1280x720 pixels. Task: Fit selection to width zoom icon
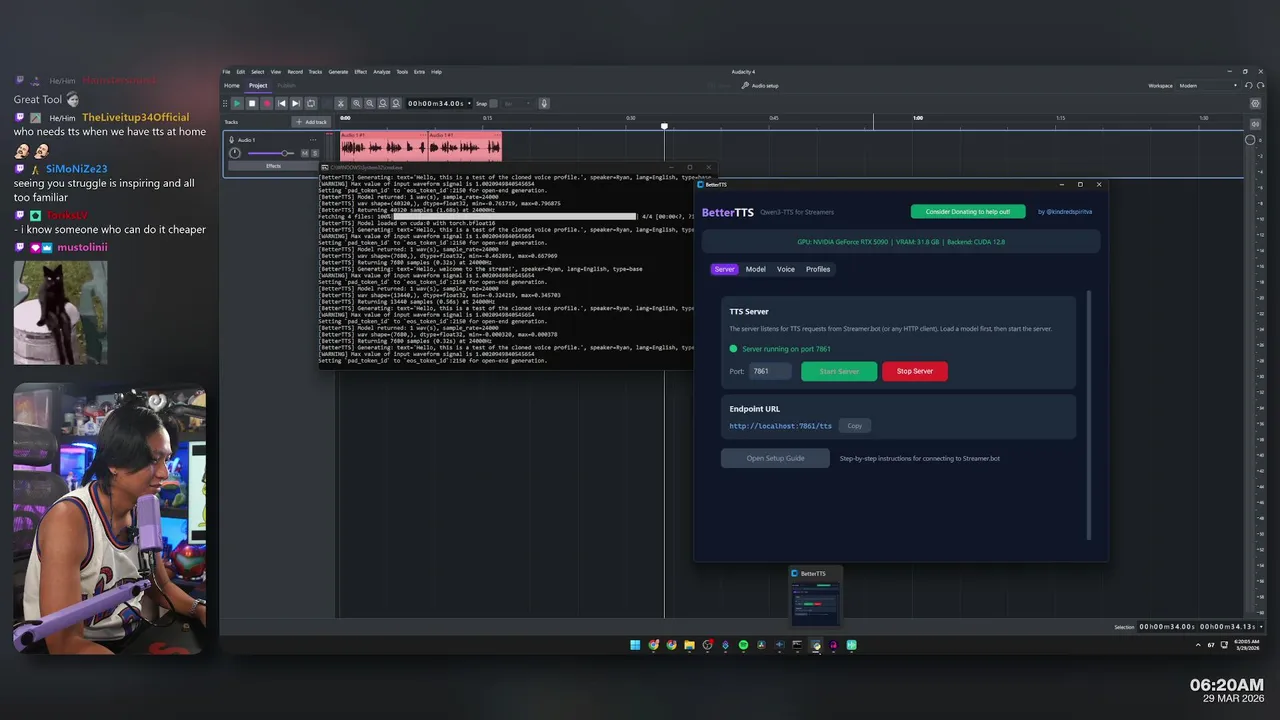(x=383, y=103)
